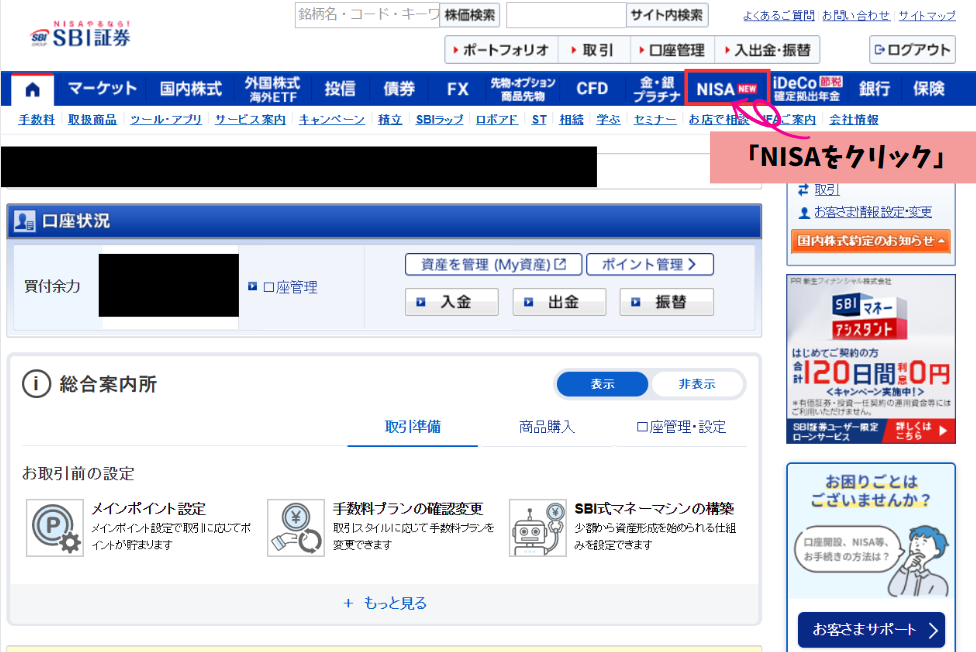Click the 銘柄名 stock search input field
This screenshot has width=976, height=652.
(x=366, y=15)
